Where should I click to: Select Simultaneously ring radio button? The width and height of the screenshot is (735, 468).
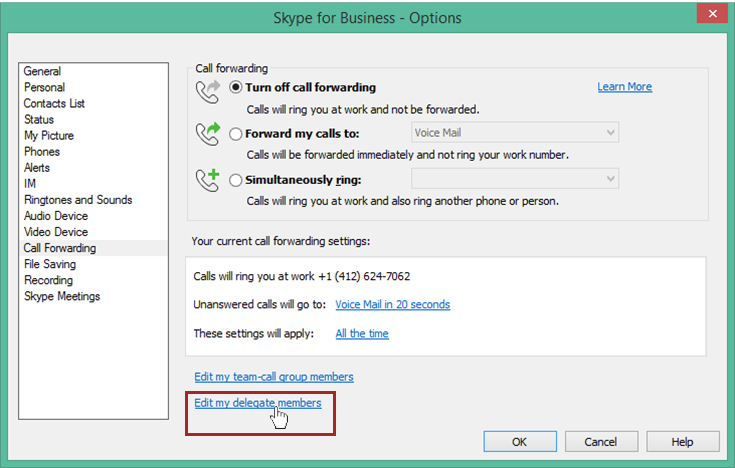coord(235,180)
